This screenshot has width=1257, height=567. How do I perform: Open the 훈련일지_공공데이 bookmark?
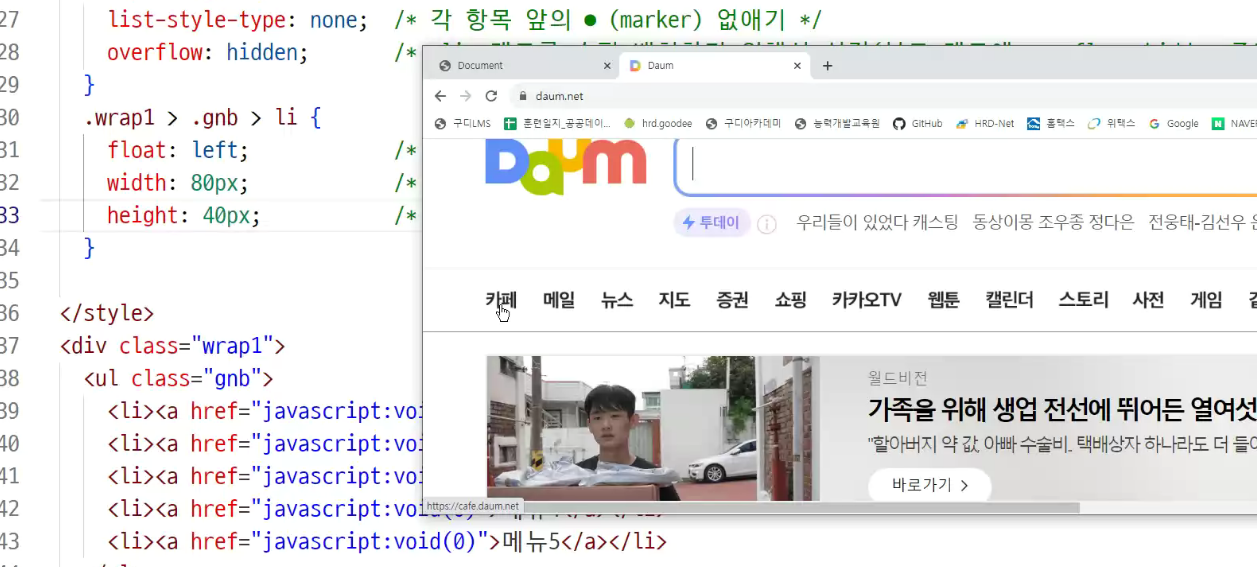point(558,124)
